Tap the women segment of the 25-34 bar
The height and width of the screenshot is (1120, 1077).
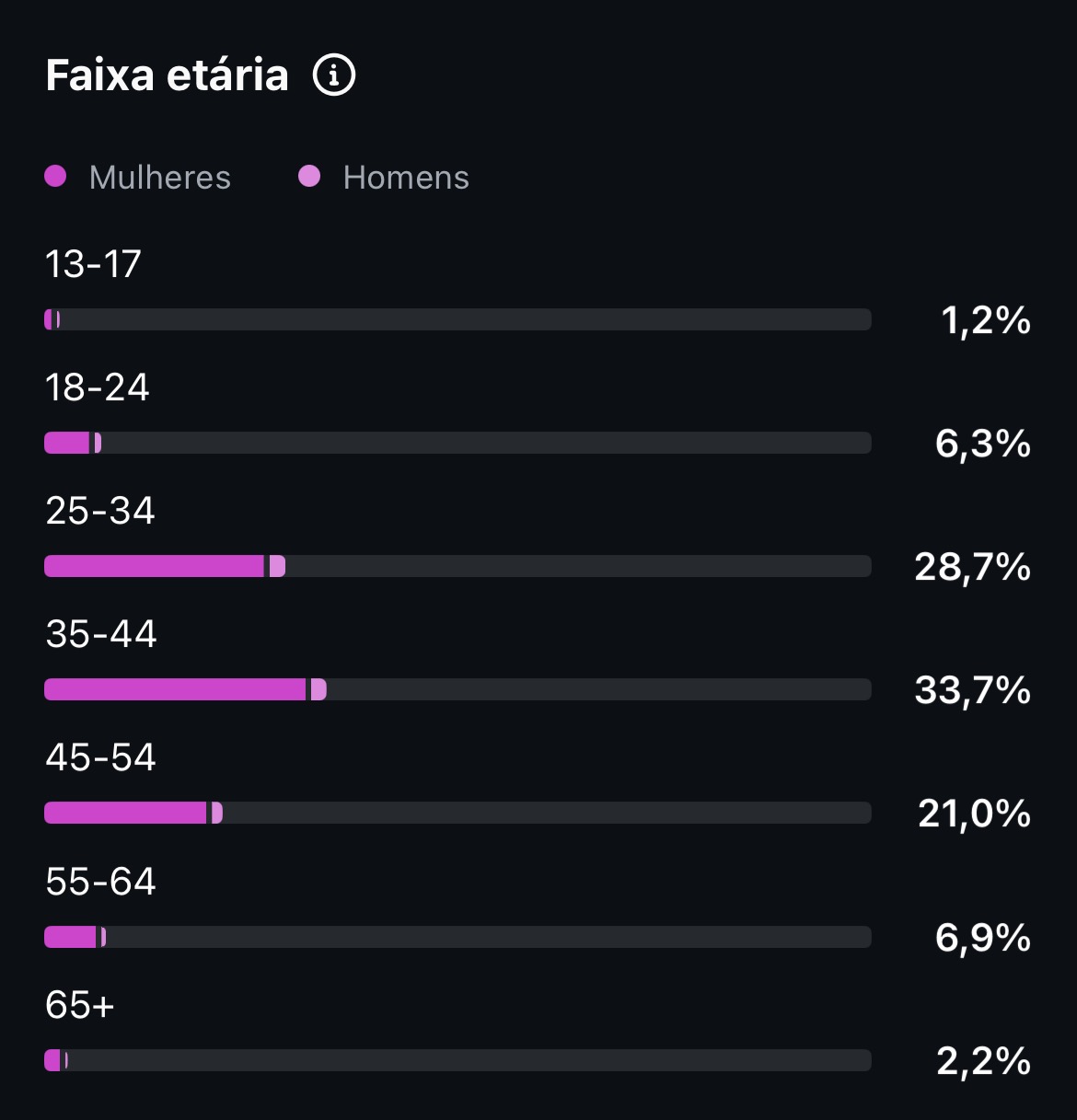pos(154,566)
